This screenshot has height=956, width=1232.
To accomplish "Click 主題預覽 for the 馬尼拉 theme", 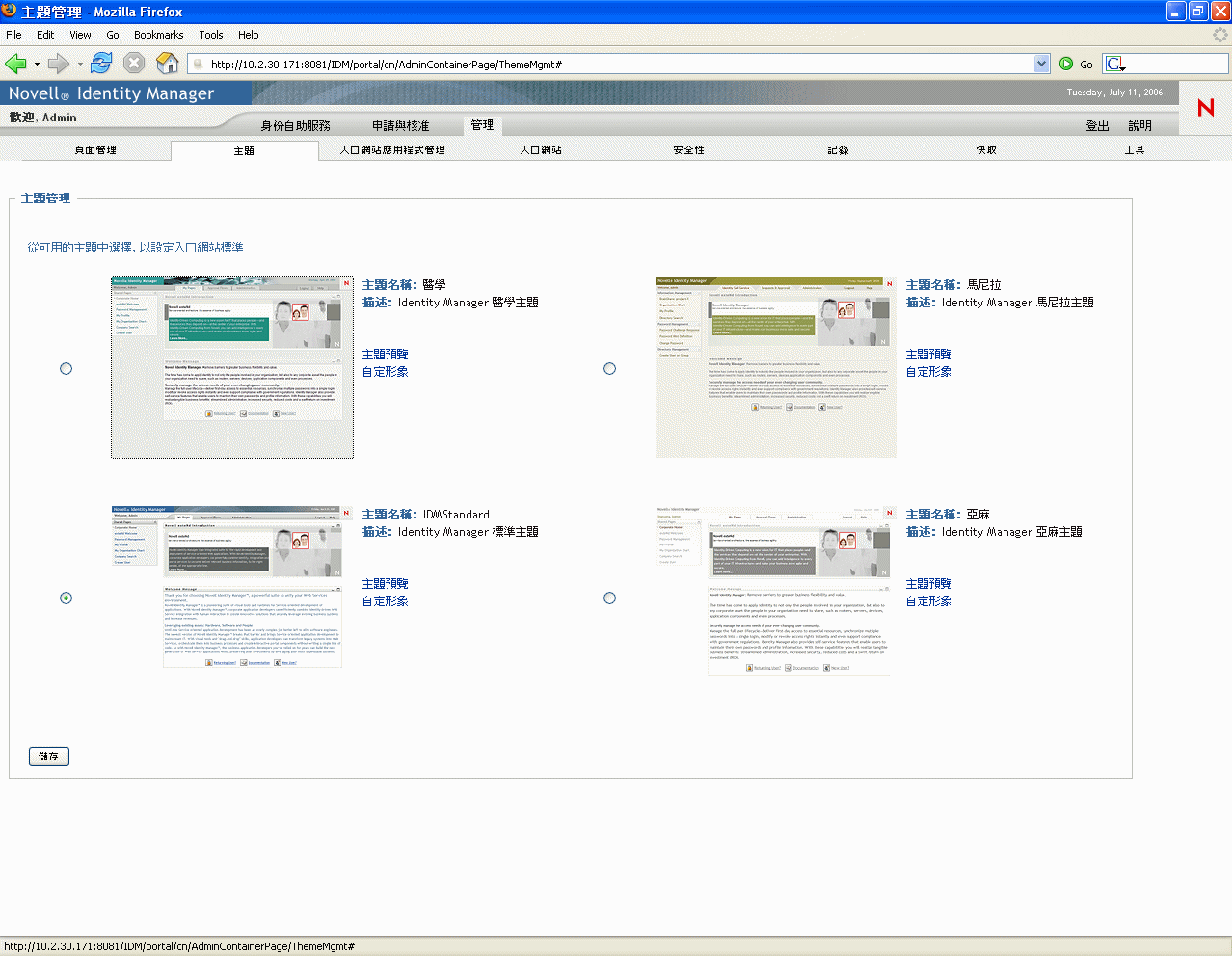I will pos(928,355).
